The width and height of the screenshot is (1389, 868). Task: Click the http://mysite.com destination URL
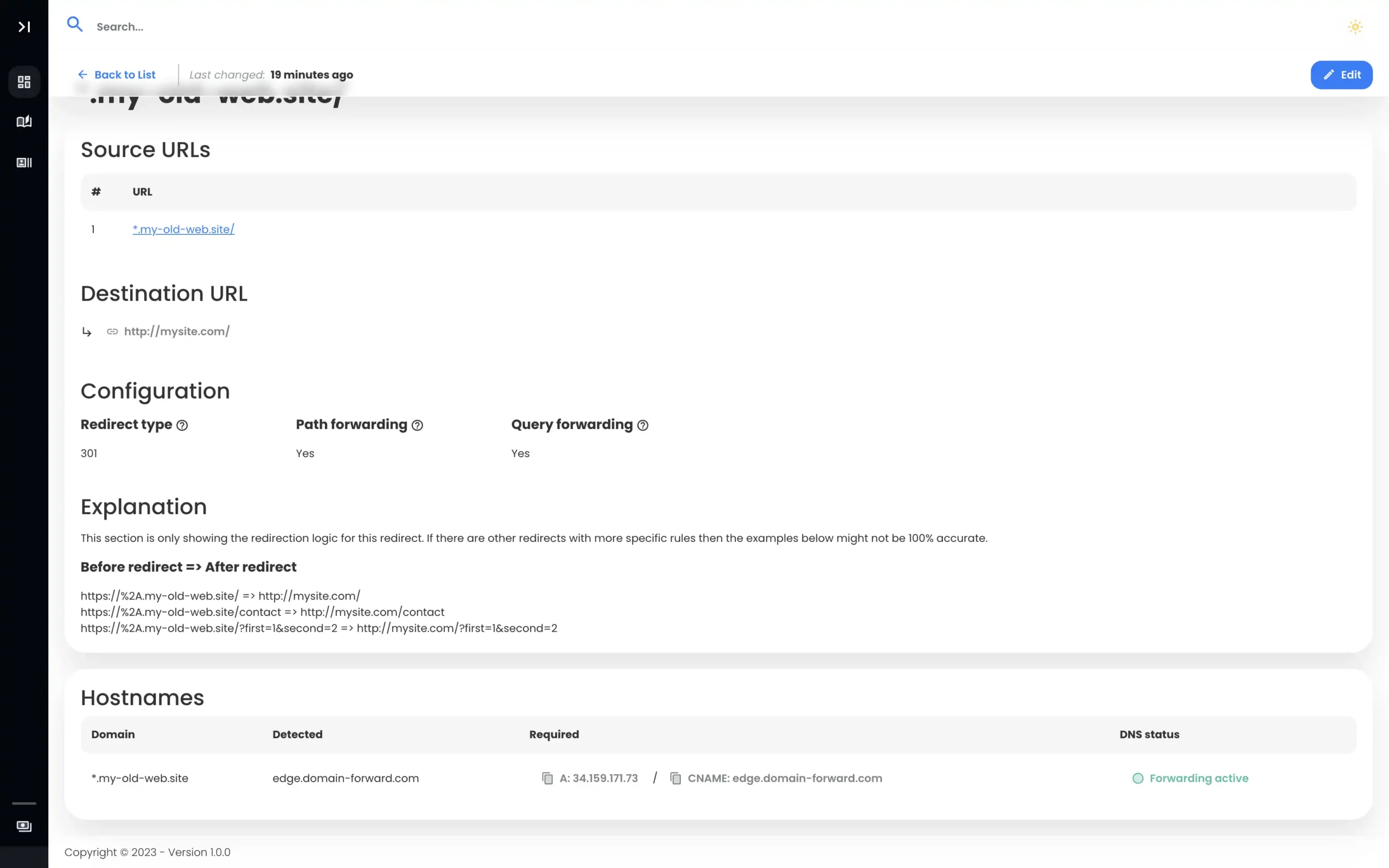point(176,331)
